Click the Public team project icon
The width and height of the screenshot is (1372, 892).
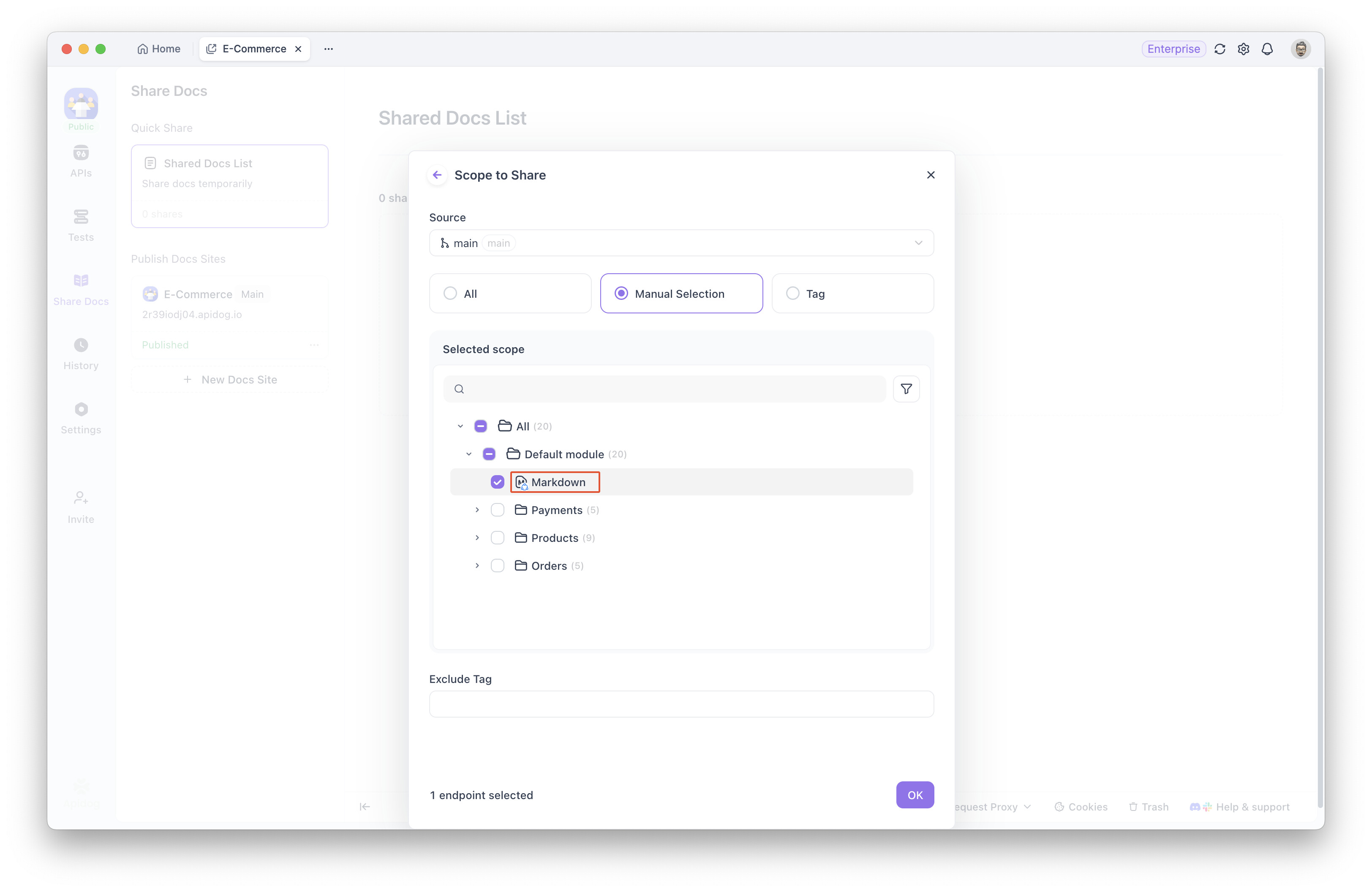[81, 104]
